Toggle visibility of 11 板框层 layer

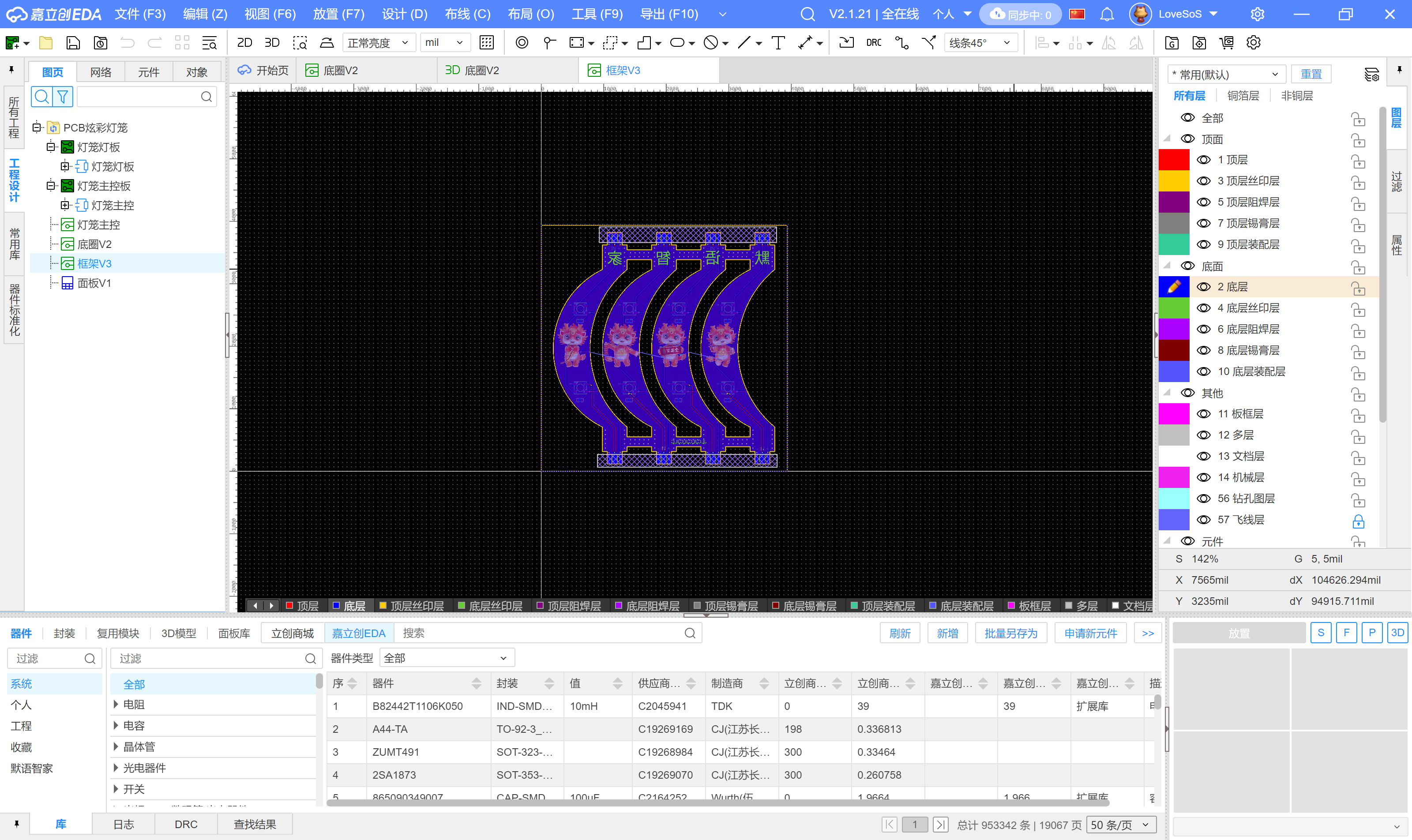pos(1203,414)
